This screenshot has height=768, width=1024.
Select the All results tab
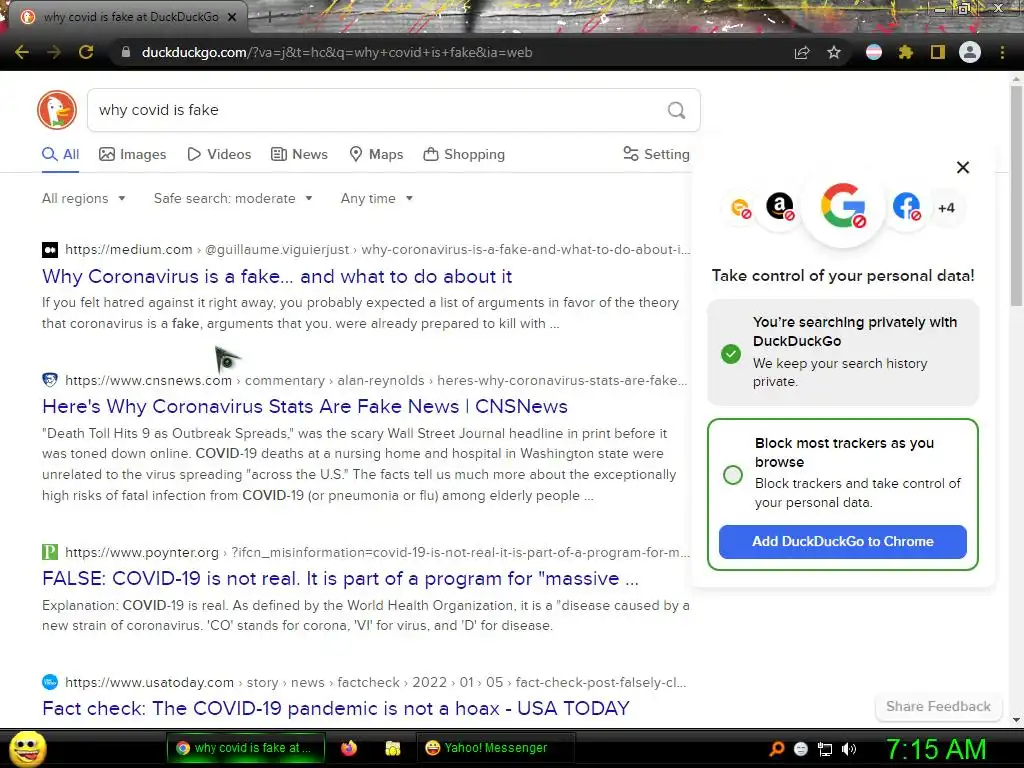(x=60, y=154)
